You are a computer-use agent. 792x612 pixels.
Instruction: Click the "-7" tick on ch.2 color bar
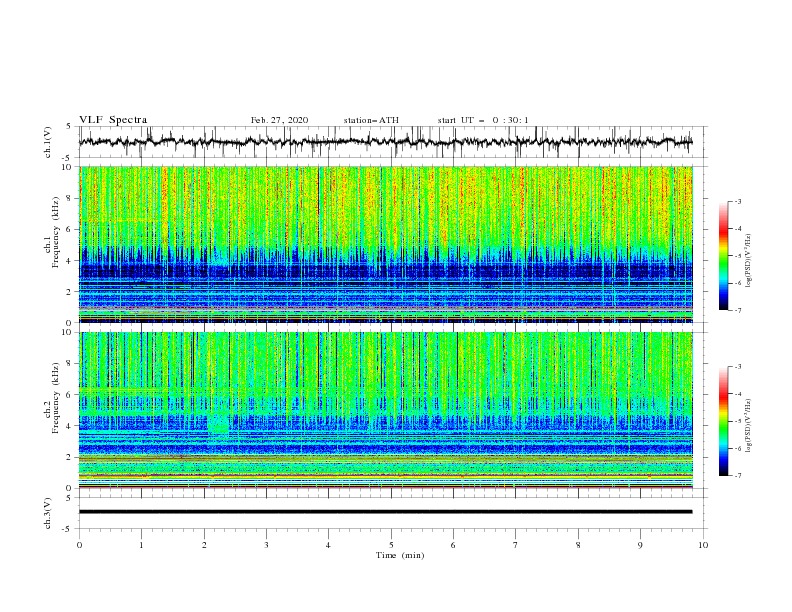coord(738,476)
